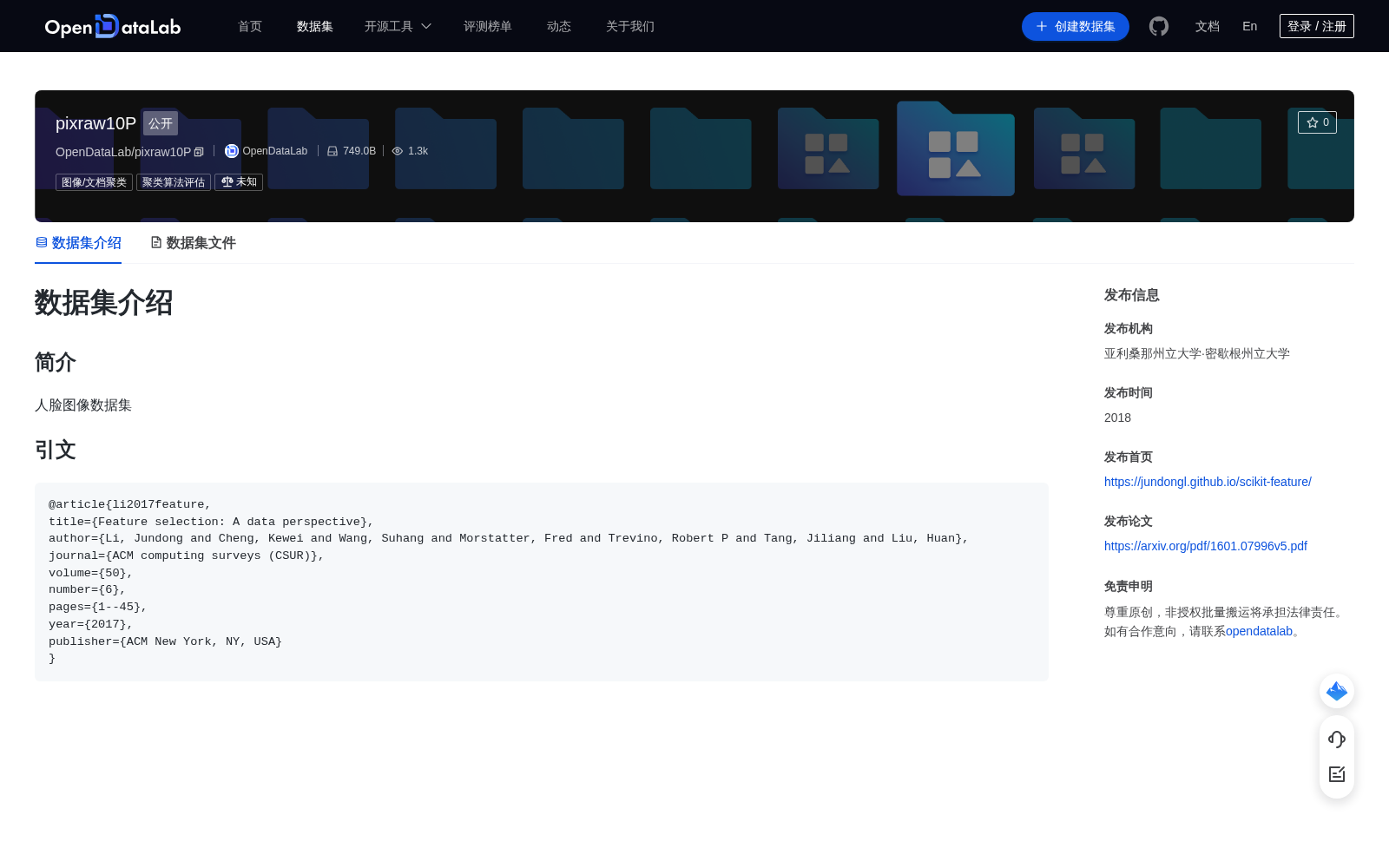The image size is (1389, 868).
Task: Click the OpenDataLab publisher avatar icon
Action: [x=232, y=151]
